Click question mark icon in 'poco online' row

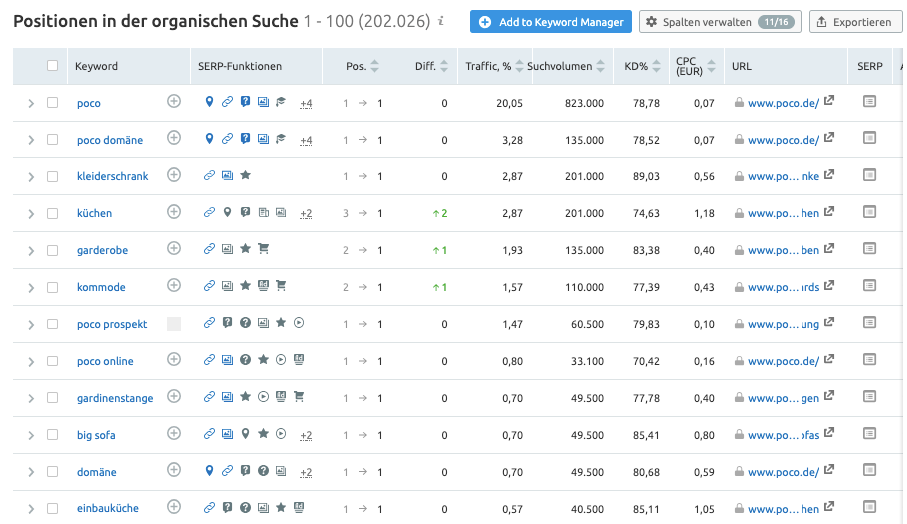(245, 360)
